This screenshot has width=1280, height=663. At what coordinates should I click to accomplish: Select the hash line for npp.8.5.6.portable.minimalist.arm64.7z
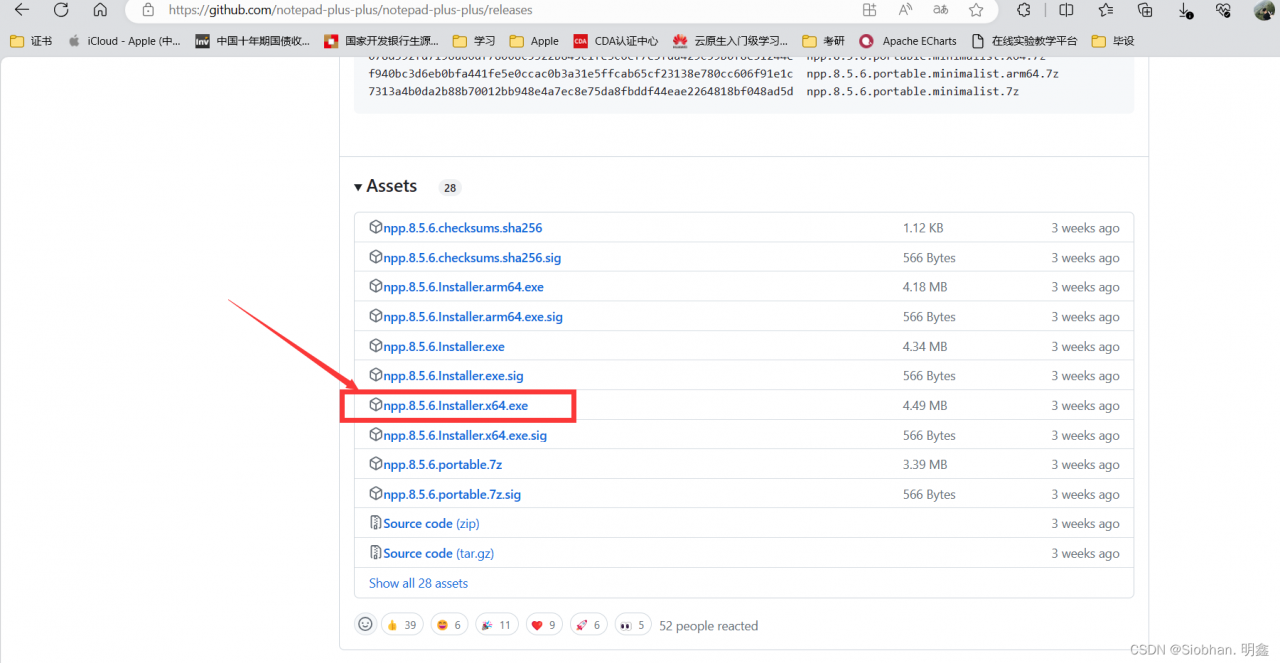[x=713, y=74]
